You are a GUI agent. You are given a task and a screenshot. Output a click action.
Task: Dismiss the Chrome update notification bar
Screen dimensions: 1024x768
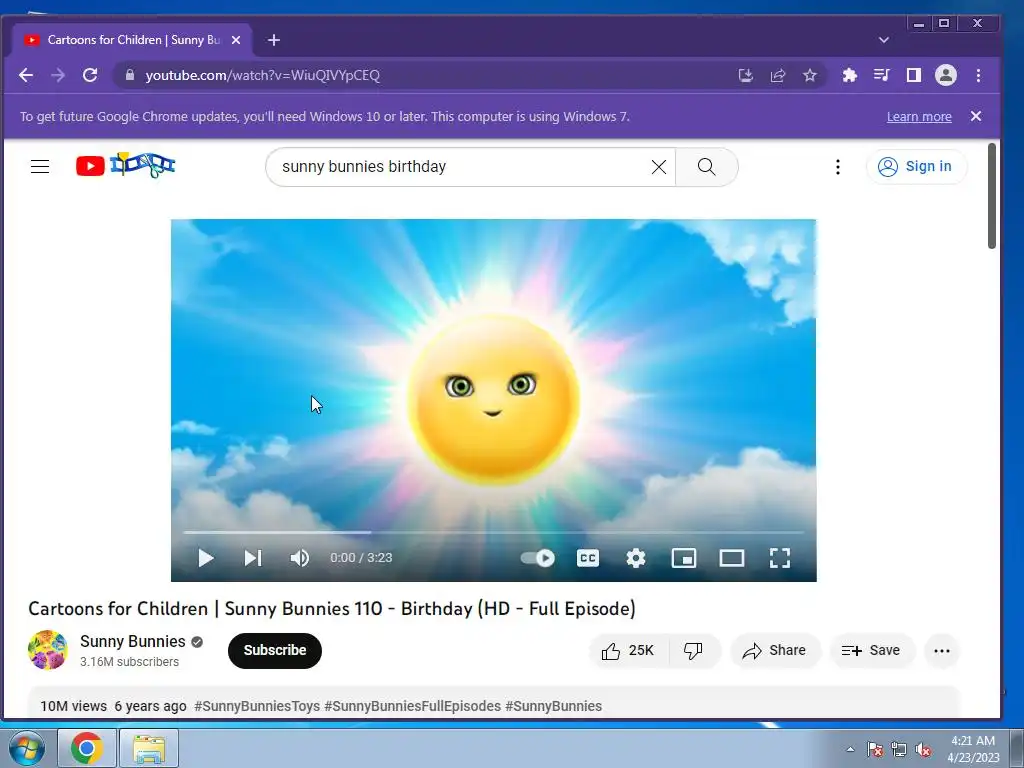[976, 116]
